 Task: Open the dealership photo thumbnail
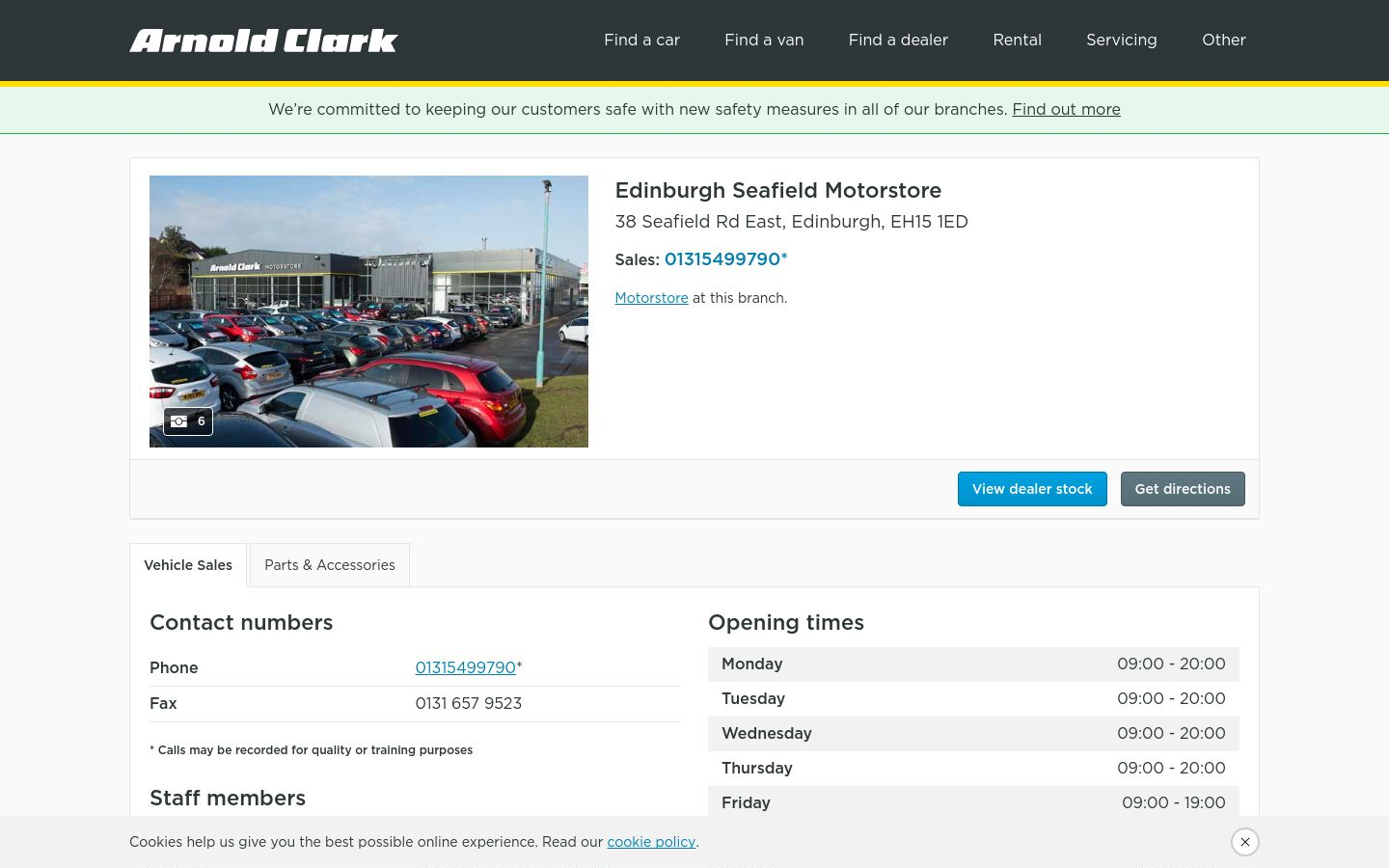pyautogui.click(x=368, y=312)
